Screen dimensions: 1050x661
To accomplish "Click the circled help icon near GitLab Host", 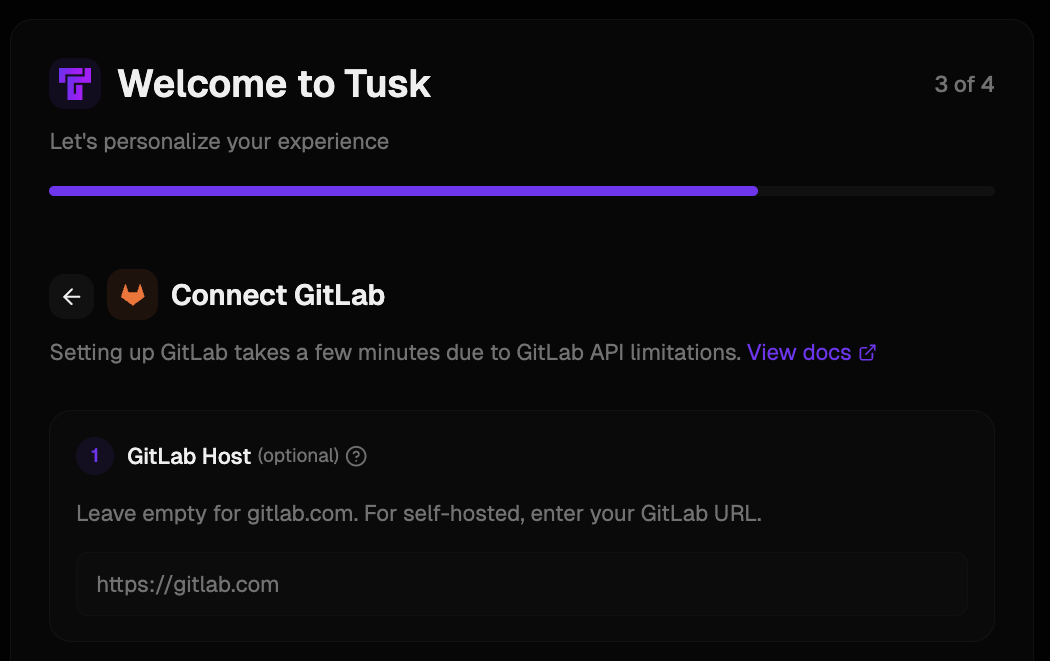I will [x=355, y=456].
